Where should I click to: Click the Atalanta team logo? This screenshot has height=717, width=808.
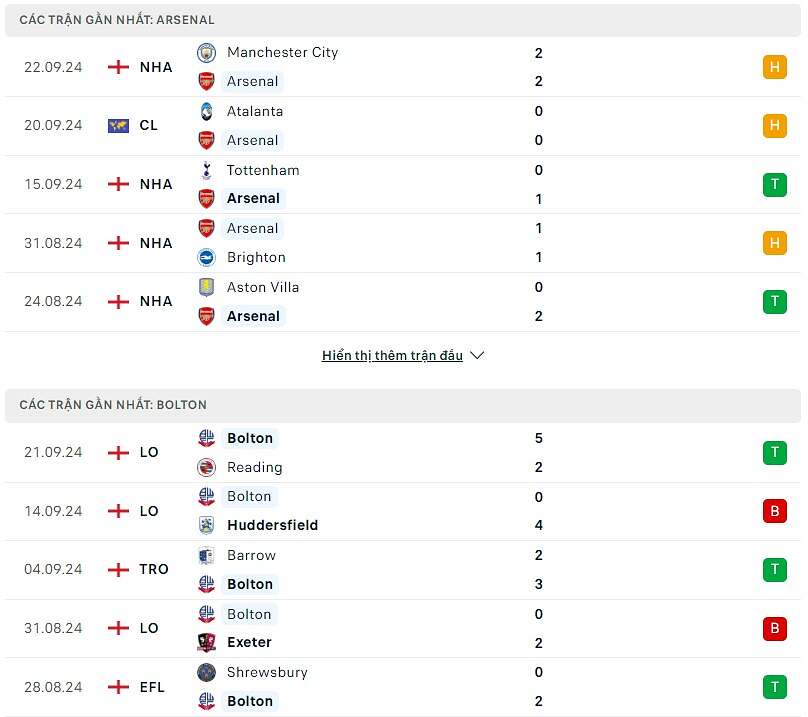click(x=206, y=111)
